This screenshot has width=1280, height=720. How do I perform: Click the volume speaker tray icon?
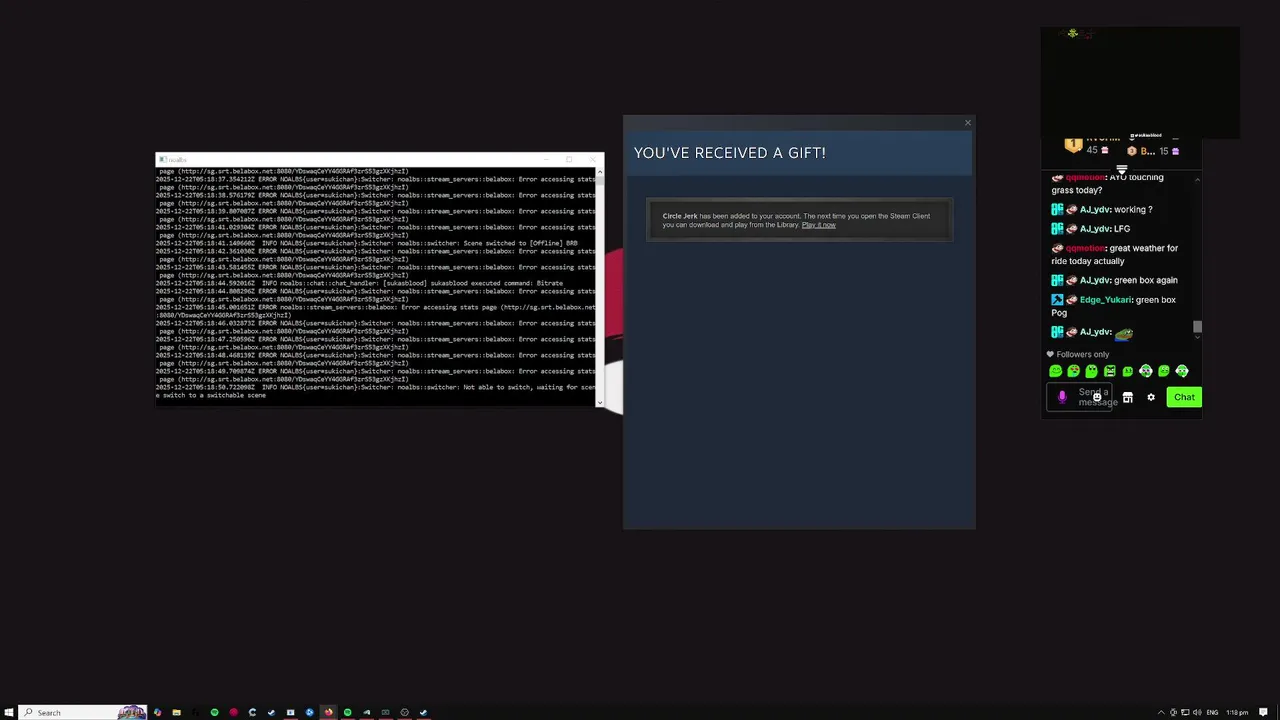pyautogui.click(x=1197, y=712)
